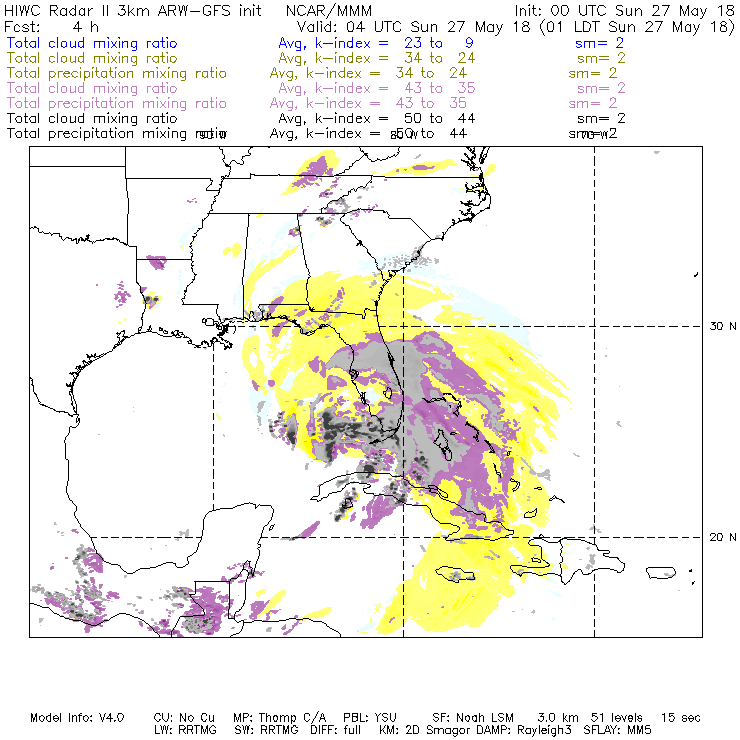Click the 'HIWC Radar II 3km ARW-GFS init' title
This screenshot has width=740, height=740.
pos(133,10)
